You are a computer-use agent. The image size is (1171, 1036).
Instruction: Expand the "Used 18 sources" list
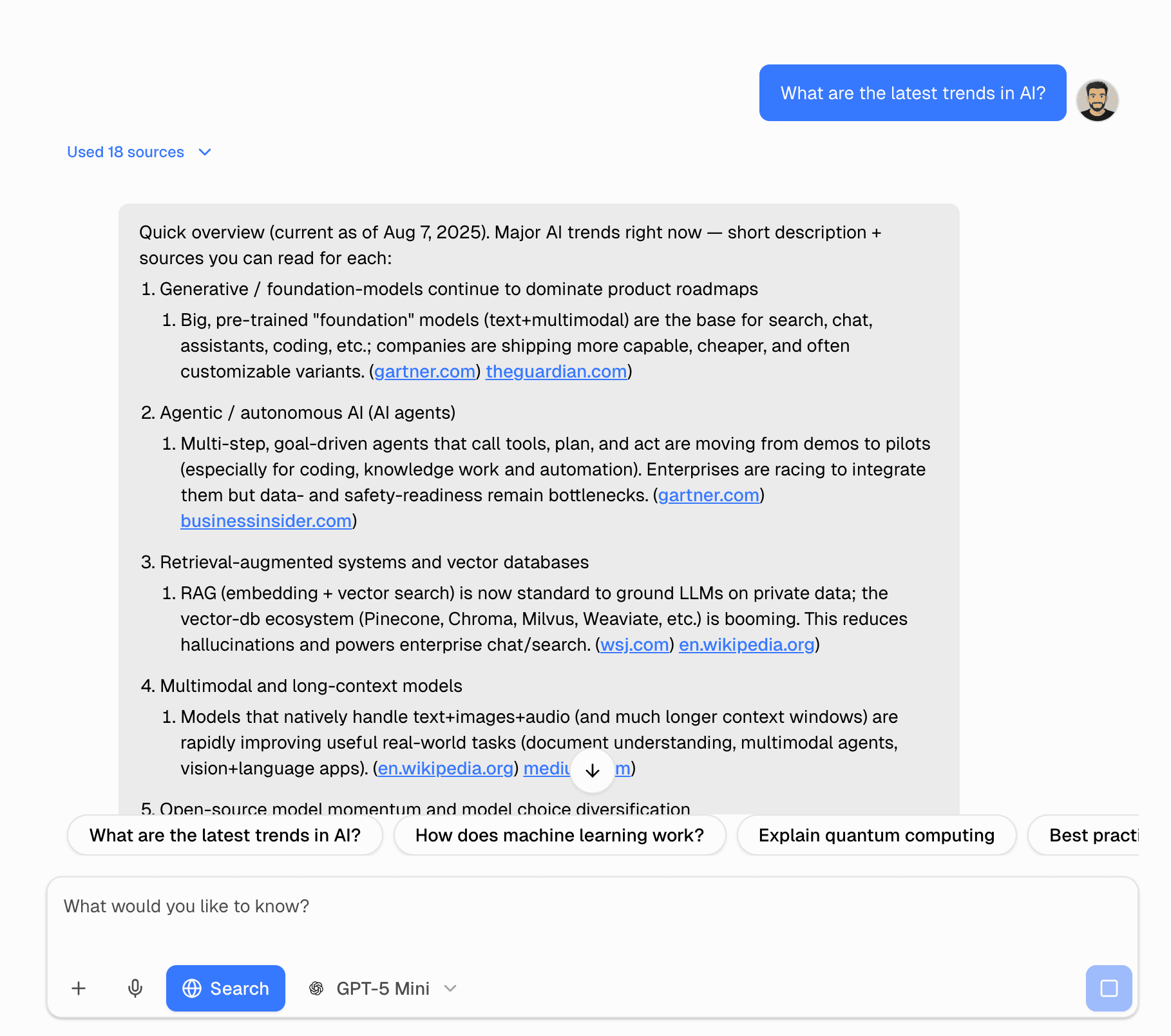pos(126,152)
